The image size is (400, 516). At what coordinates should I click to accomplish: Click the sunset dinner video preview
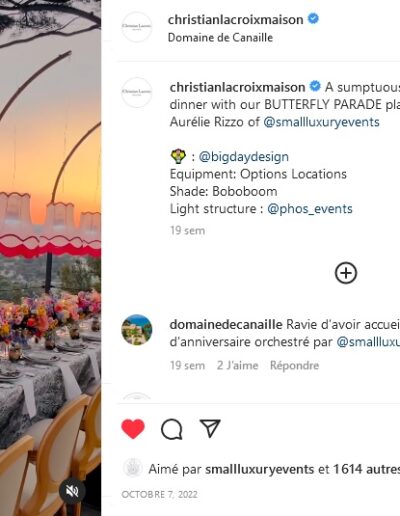(x=50, y=258)
